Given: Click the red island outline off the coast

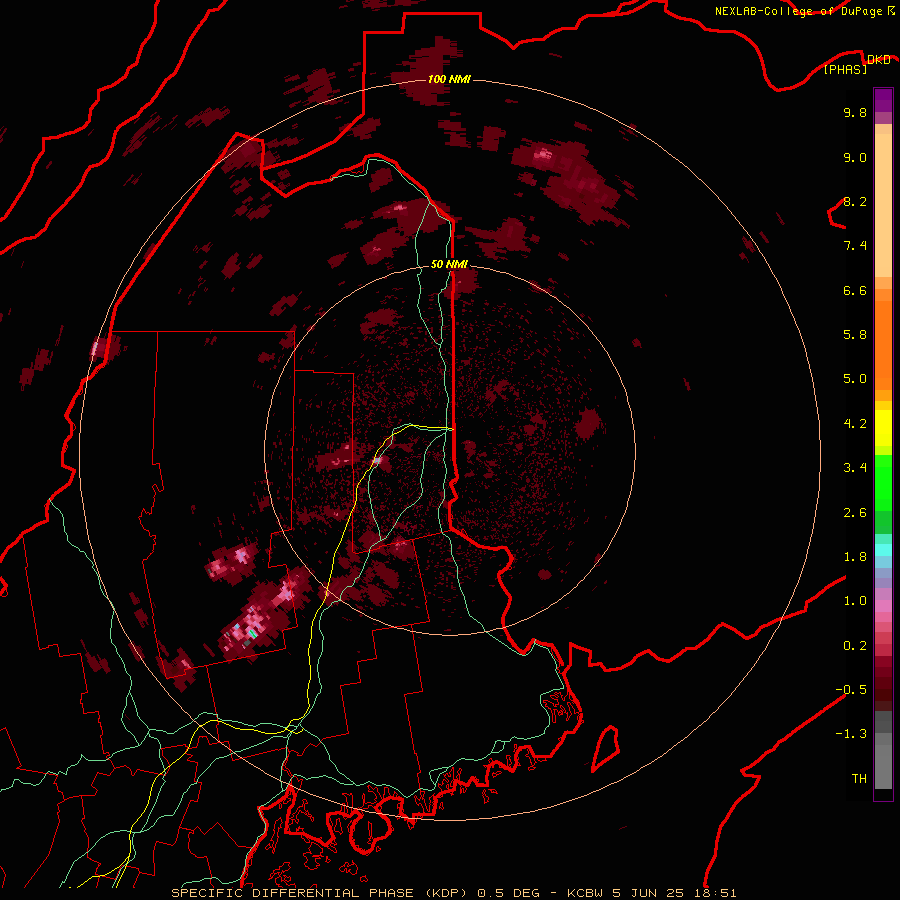Looking at the screenshot, I should pyautogui.click(x=606, y=748).
